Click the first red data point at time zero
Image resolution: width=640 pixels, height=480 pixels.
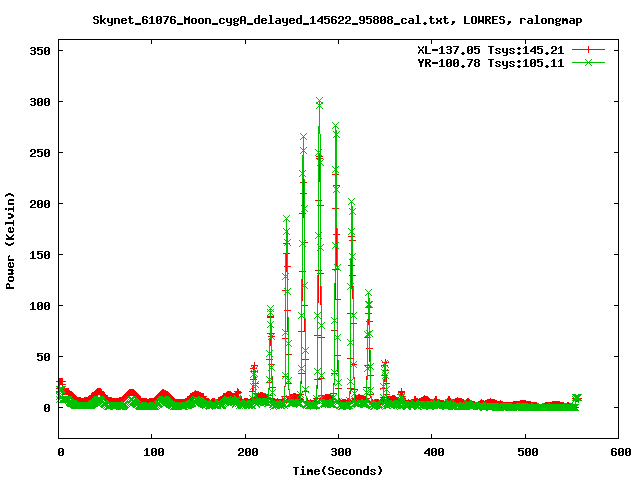[x=61, y=382]
